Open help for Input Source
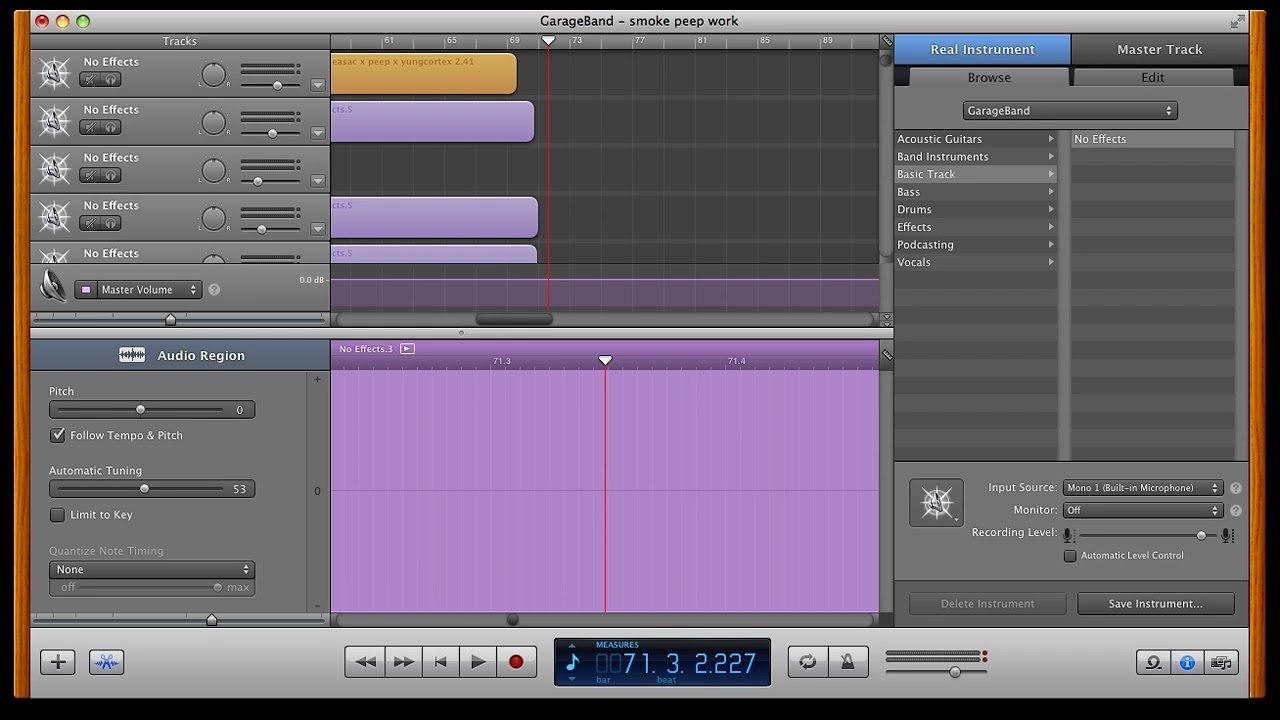 [x=1236, y=488]
